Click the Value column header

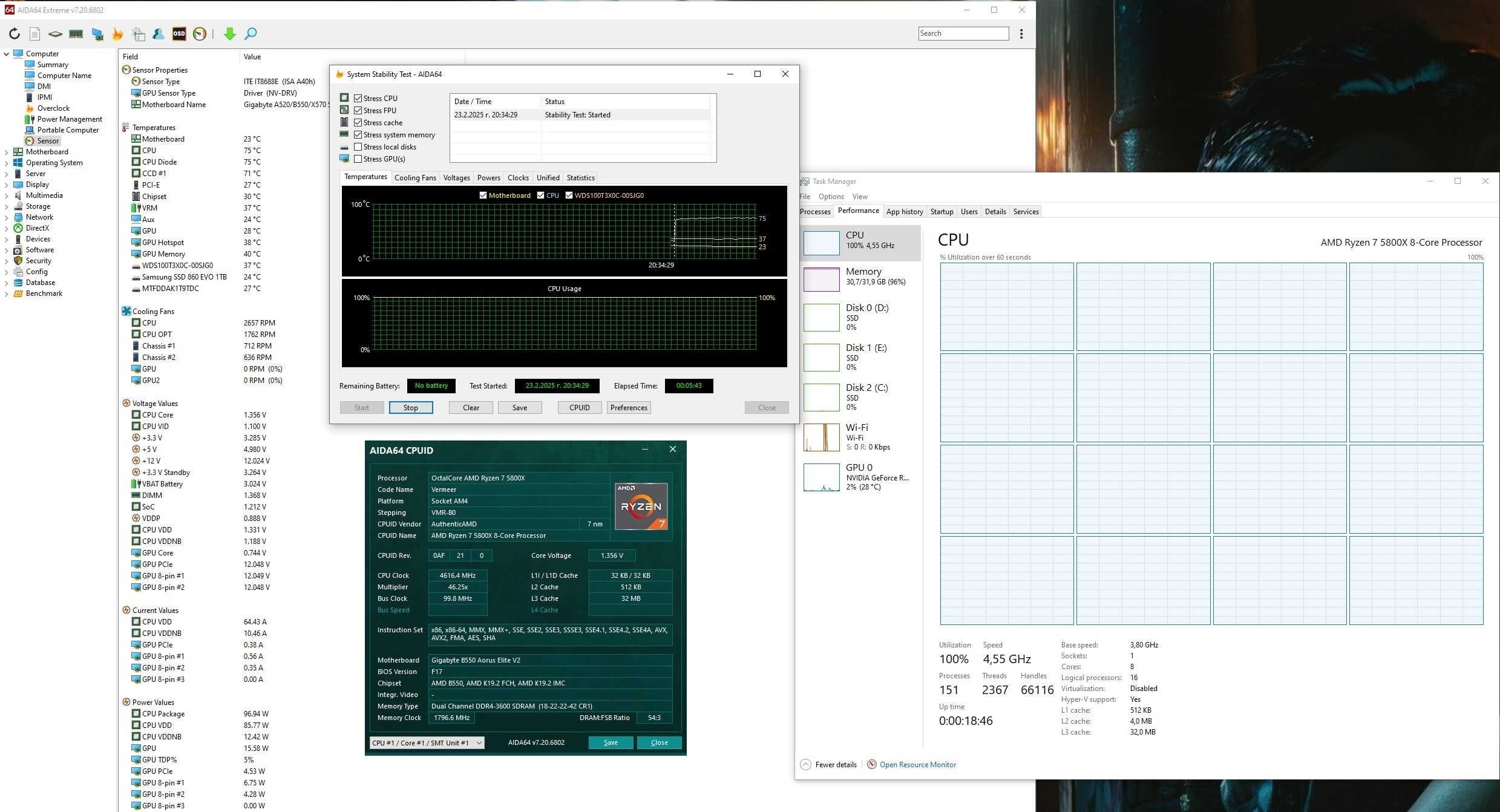(x=352, y=57)
